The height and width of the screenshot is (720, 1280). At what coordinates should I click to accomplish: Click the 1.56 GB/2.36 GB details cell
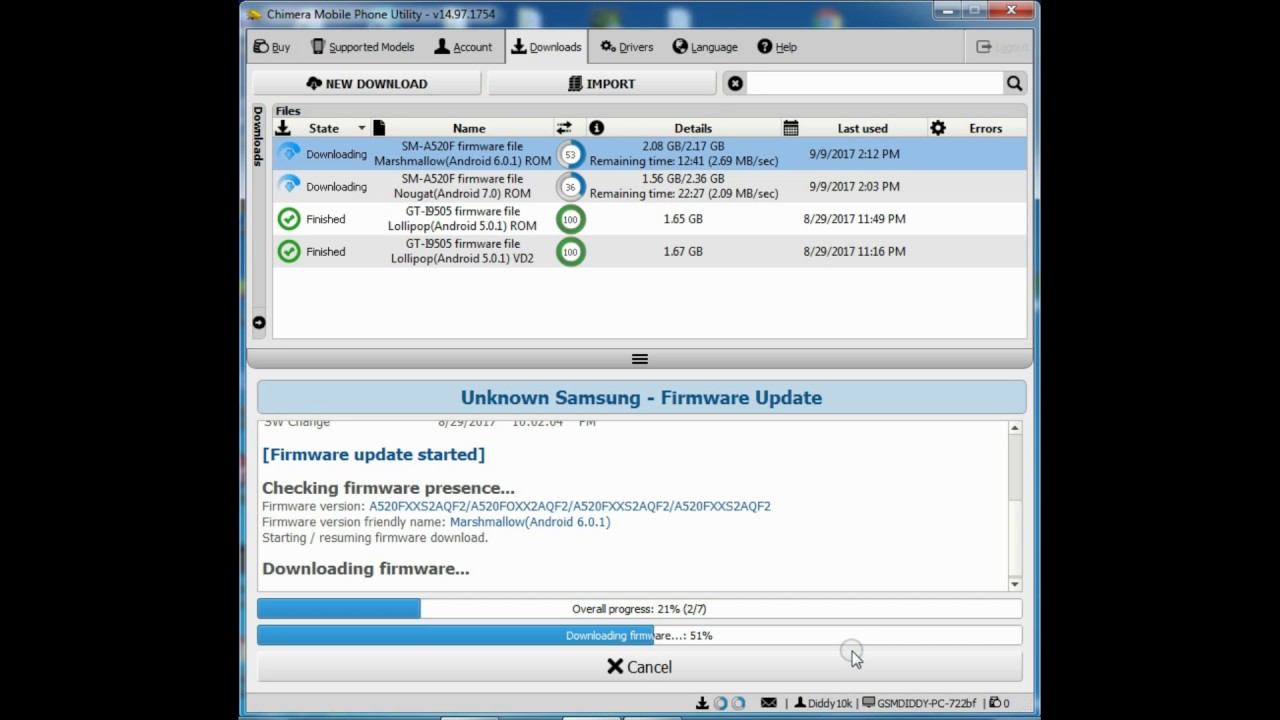tap(684, 186)
